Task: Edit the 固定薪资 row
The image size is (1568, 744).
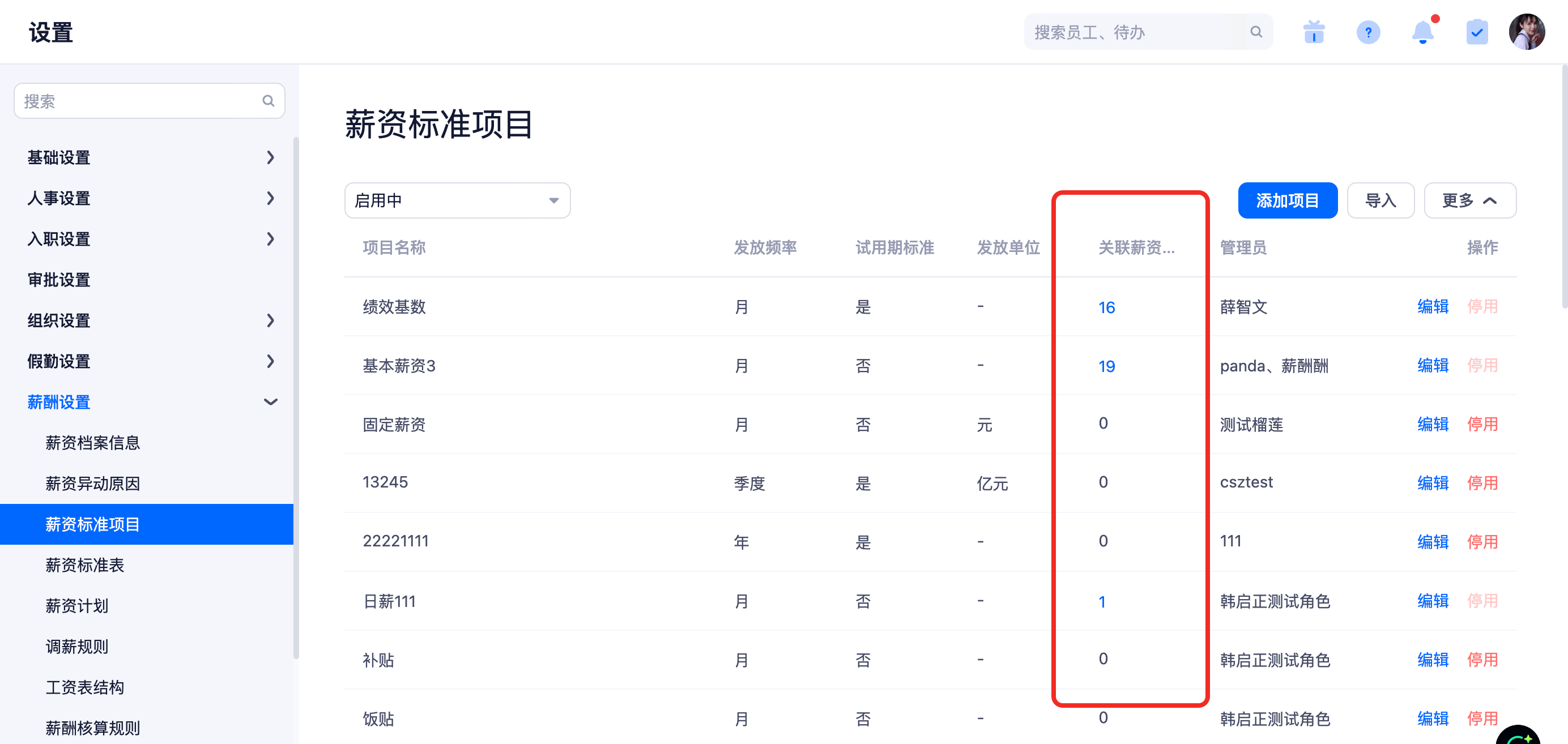Action: [1432, 425]
